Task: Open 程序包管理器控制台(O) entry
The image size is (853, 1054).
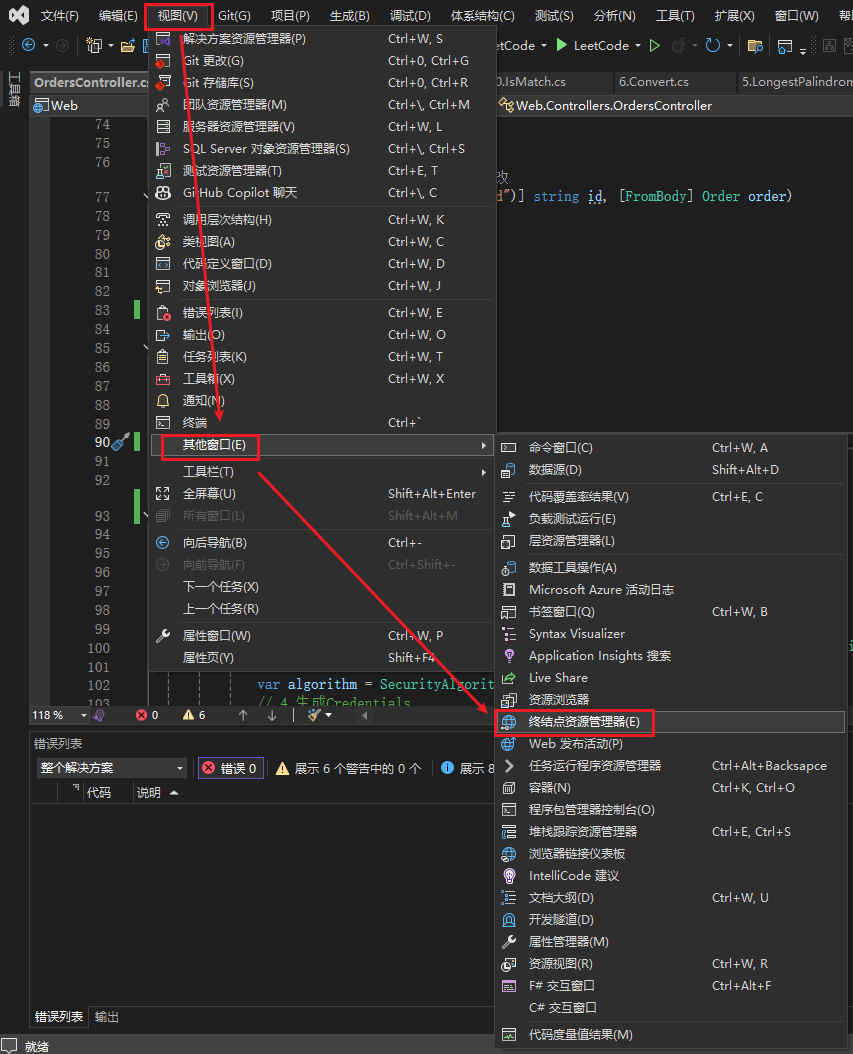Action: click(x=670, y=810)
